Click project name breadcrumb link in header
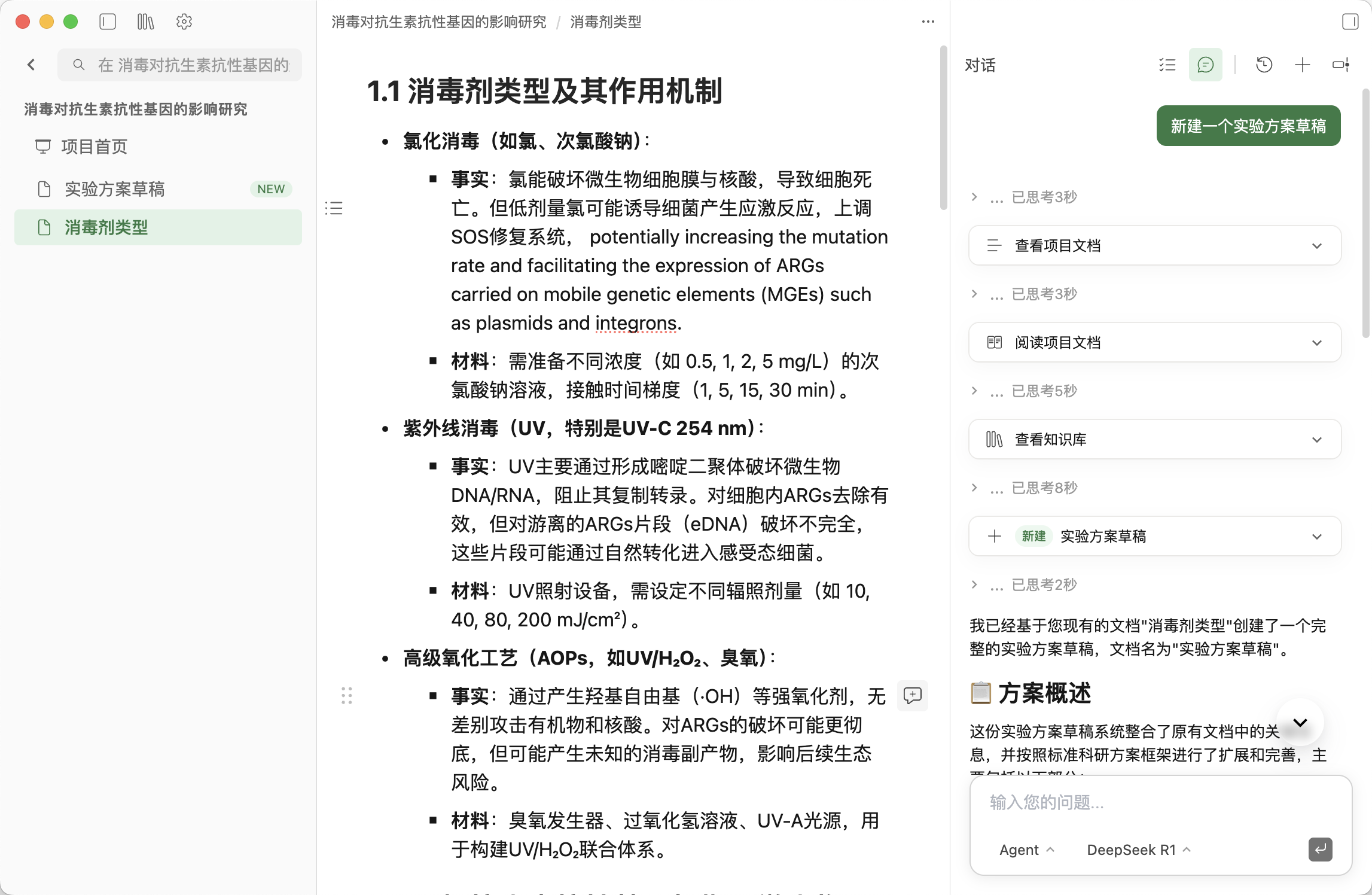 (438, 22)
